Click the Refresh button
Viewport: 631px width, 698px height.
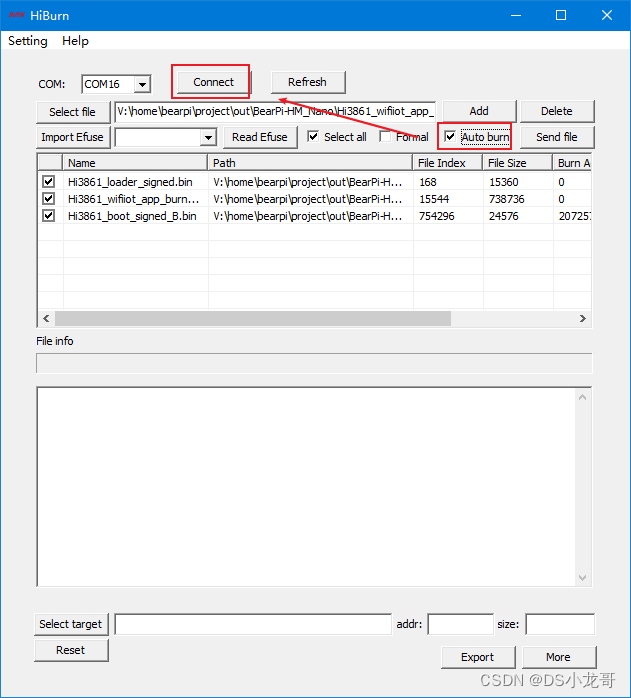tap(308, 82)
